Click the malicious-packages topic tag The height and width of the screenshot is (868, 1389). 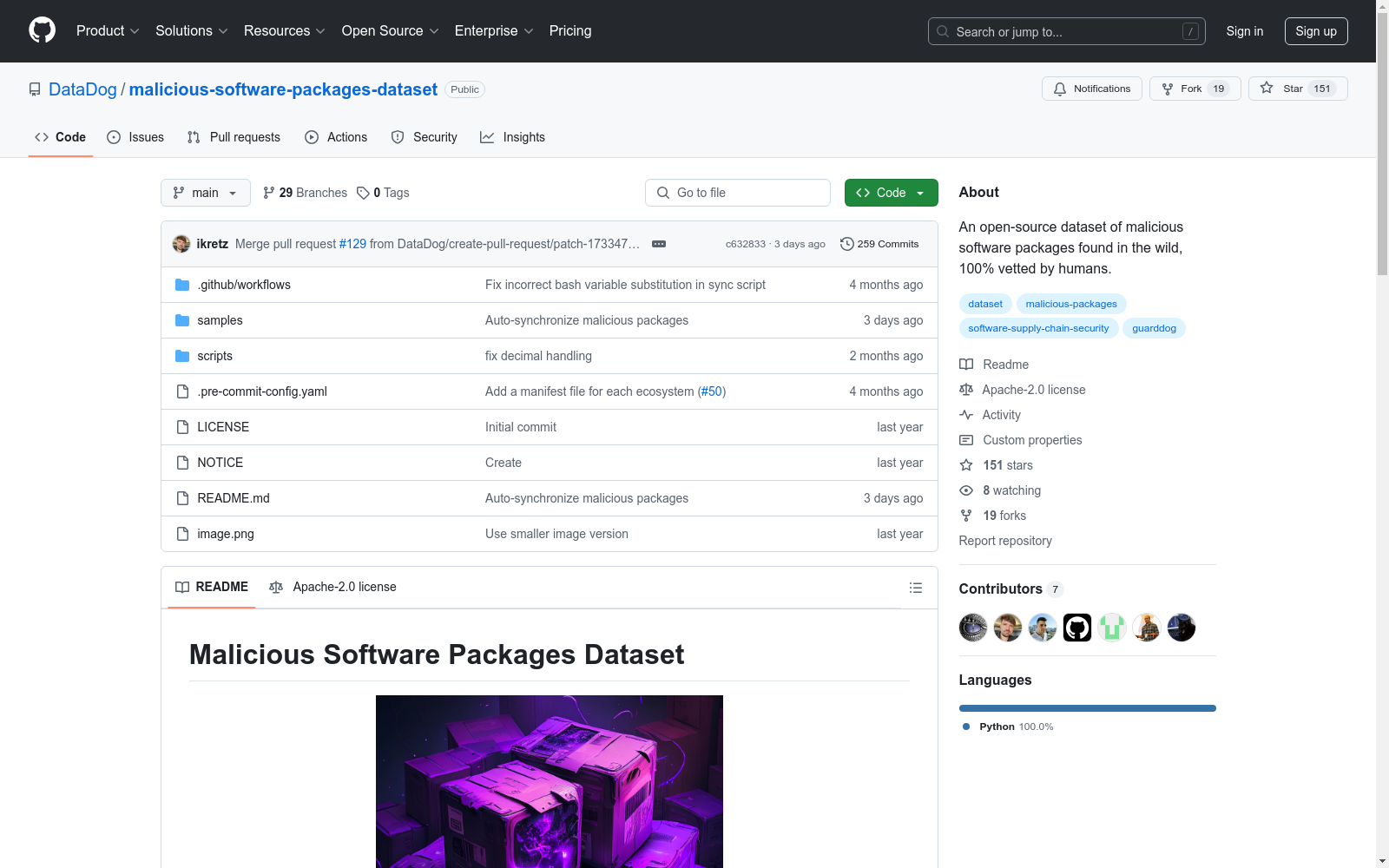pyautogui.click(x=1071, y=304)
